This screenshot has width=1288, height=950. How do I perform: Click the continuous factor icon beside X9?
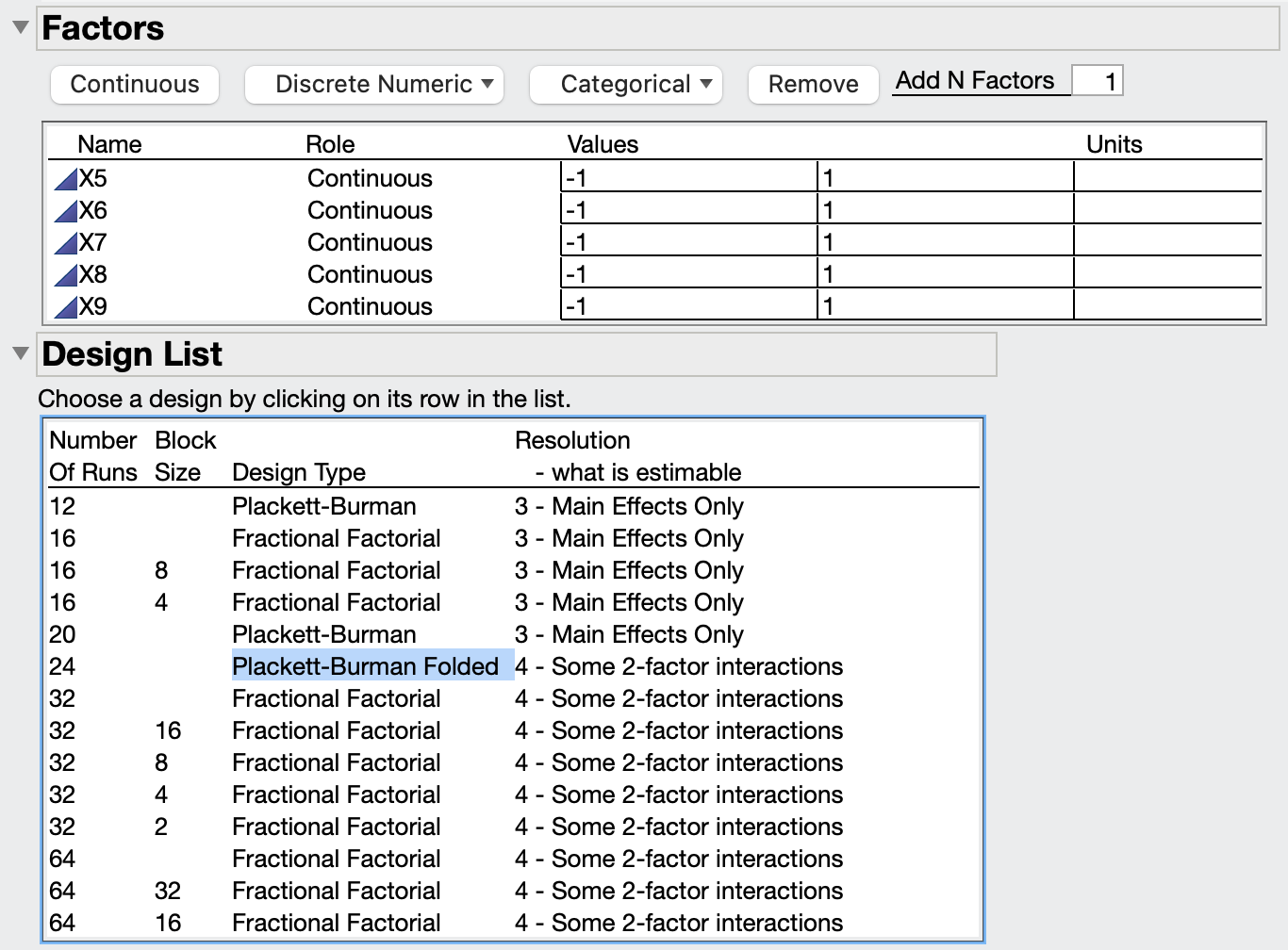point(66,306)
